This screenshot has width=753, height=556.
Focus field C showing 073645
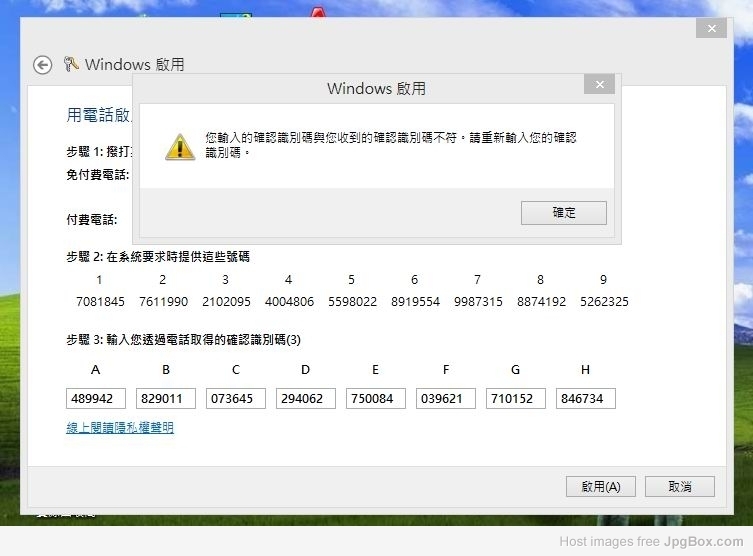pyautogui.click(x=236, y=399)
